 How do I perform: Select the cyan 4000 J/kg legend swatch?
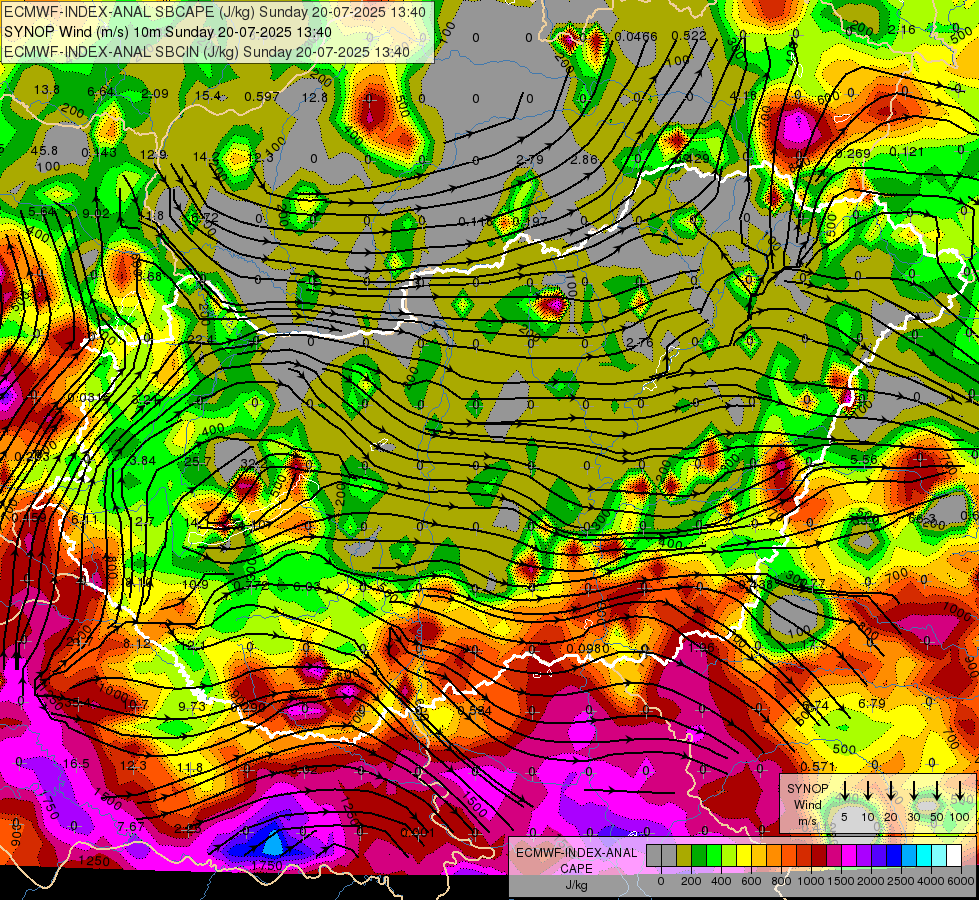point(925,856)
